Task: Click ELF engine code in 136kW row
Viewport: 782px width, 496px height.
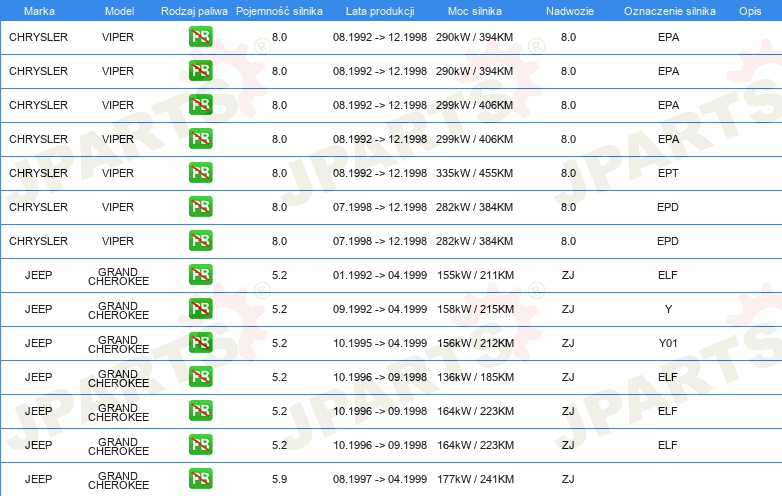Action: [668, 377]
